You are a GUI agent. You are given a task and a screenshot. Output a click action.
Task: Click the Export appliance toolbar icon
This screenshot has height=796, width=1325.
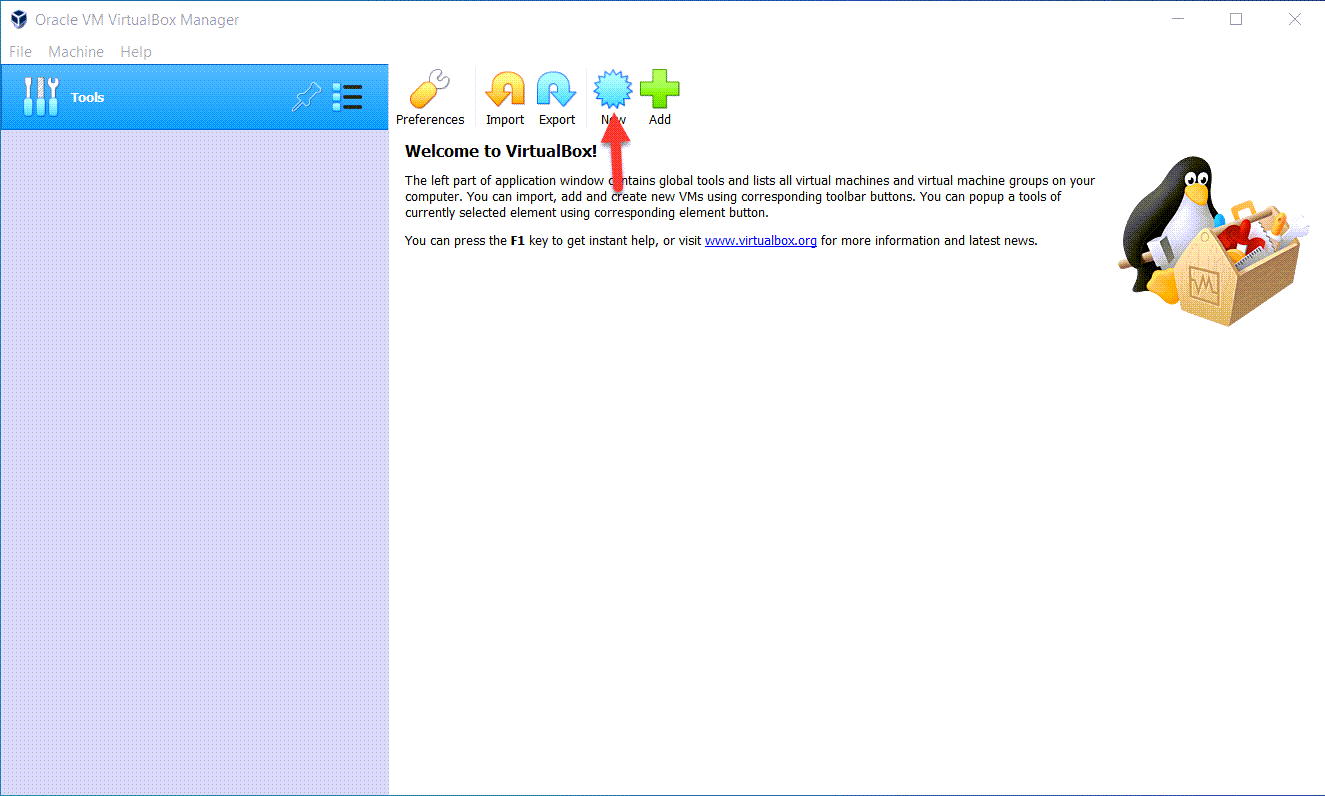click(x=556, y=92)
